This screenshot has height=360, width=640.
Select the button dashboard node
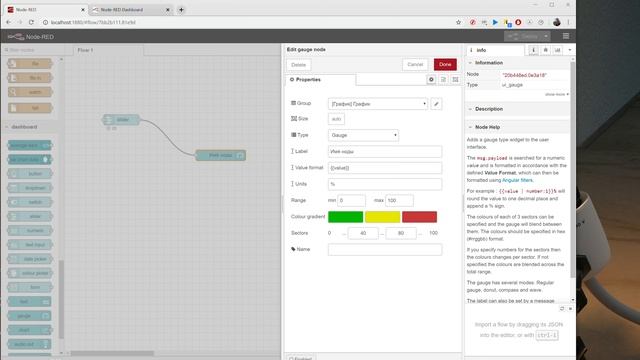[30, 173]
